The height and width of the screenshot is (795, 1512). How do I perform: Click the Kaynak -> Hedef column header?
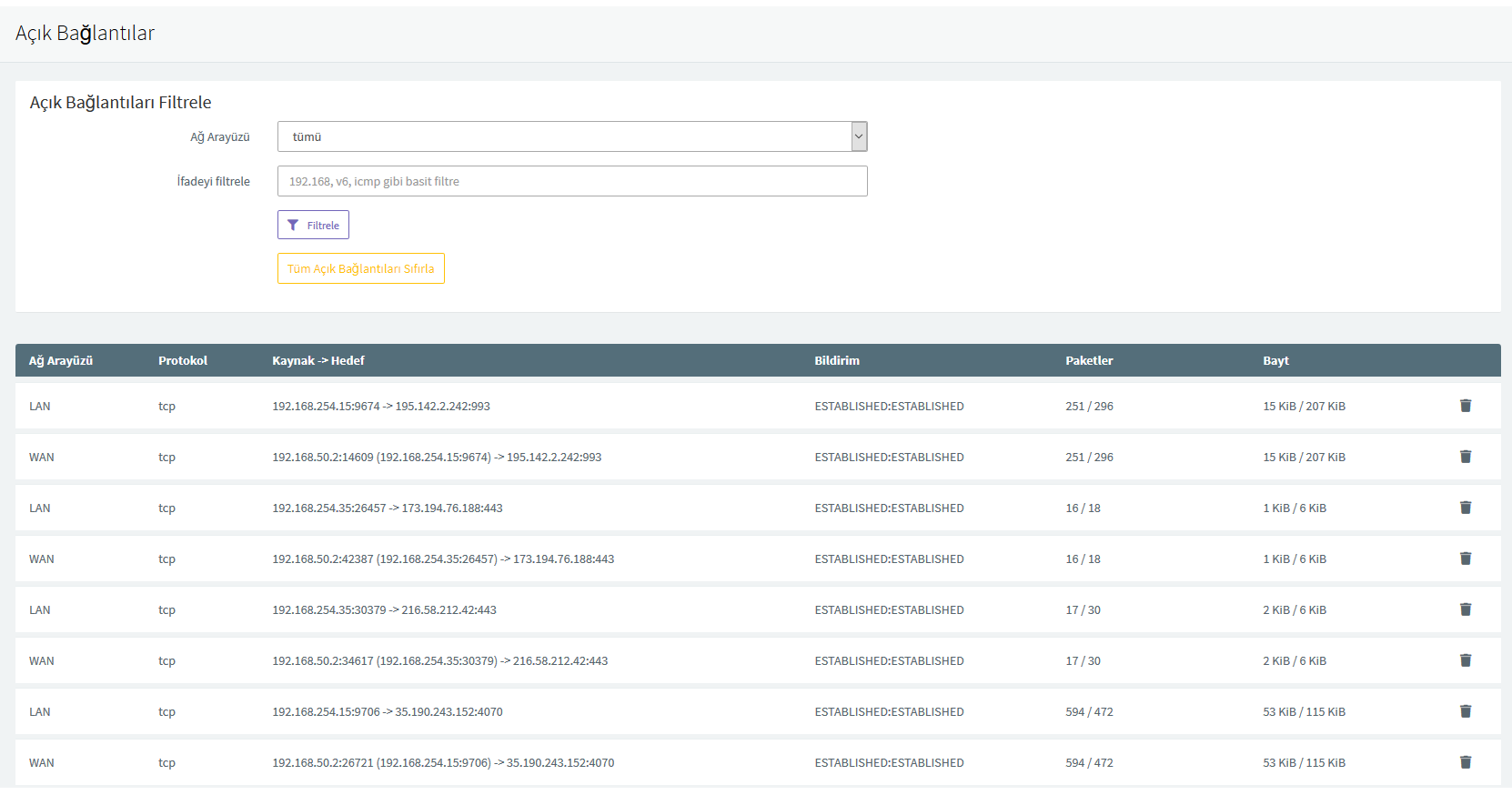click(318, 360)
